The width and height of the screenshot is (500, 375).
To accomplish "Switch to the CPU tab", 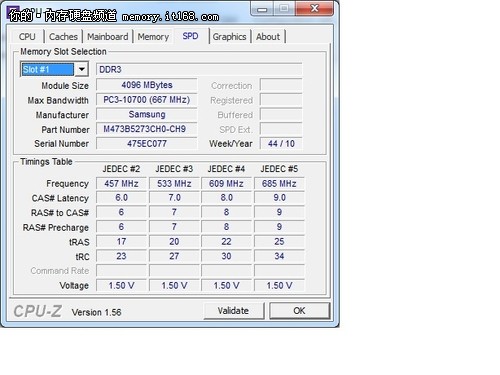I will point(27,37).
